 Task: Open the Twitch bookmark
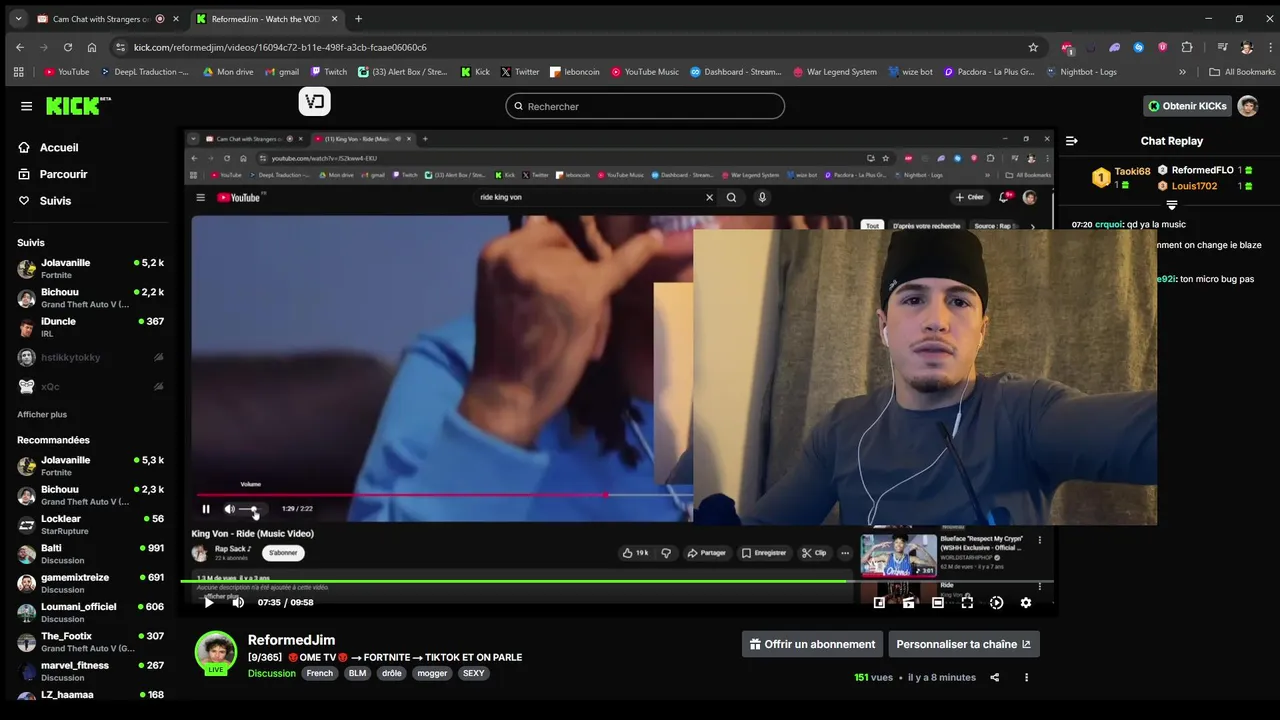point(329,72)
